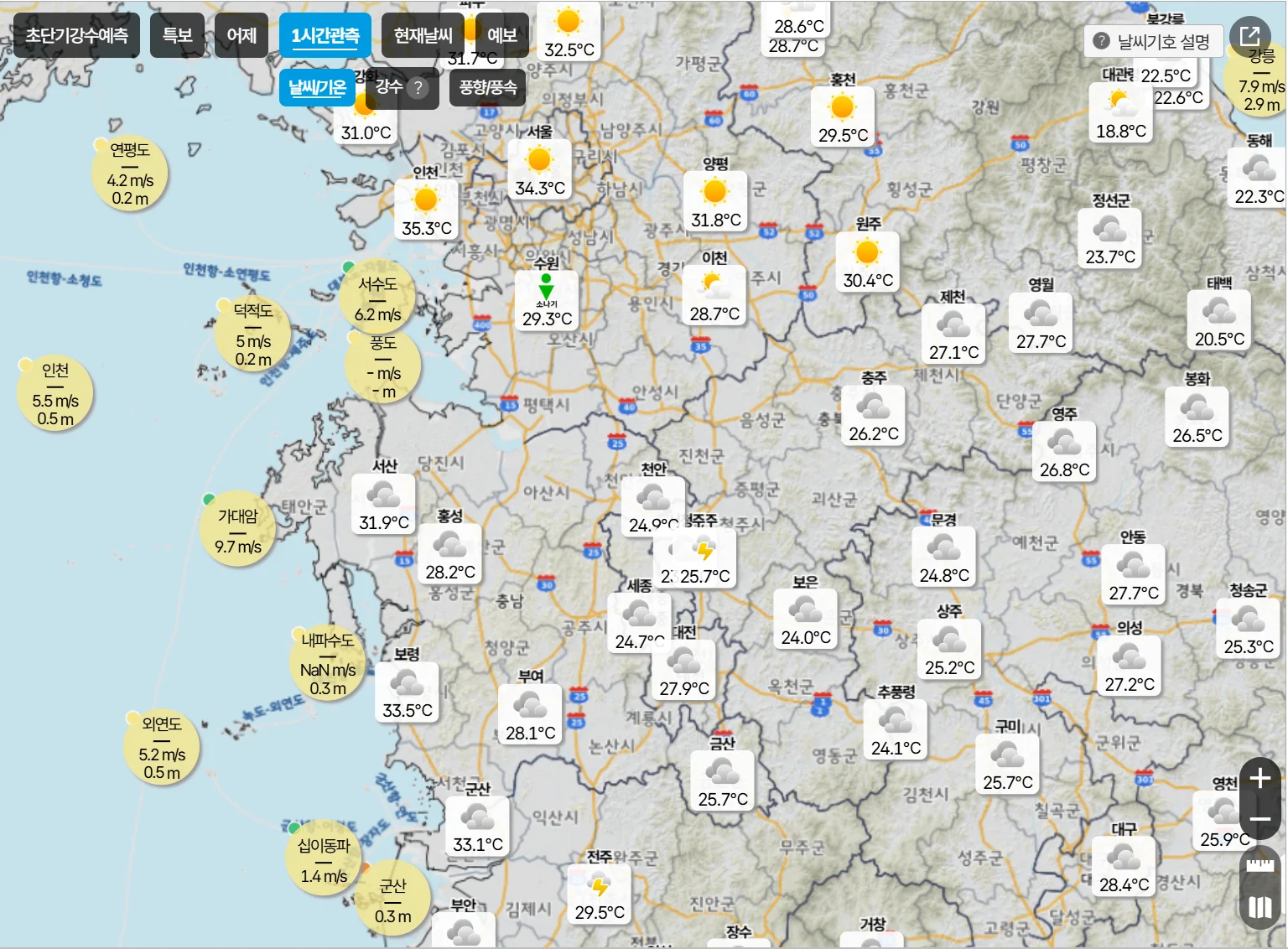Click the sun icon for 서울
This screenshot has height=949, width=1288.
click(539, 159)
